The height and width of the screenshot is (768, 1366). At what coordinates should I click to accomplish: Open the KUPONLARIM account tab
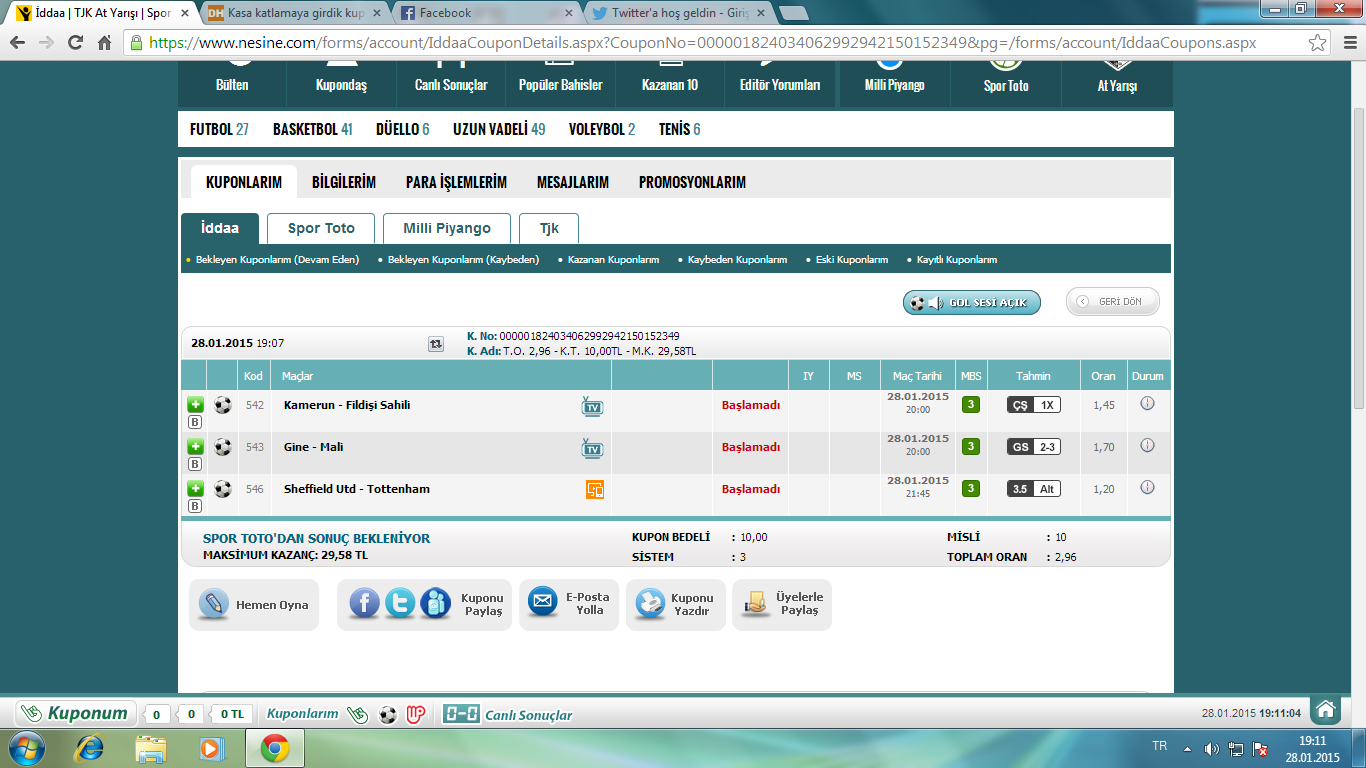[244, 182]
